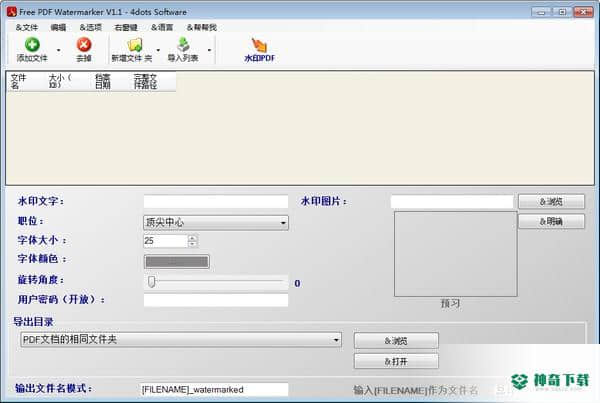Expand the Add Folder dropdown arrow

pos(158,50)
